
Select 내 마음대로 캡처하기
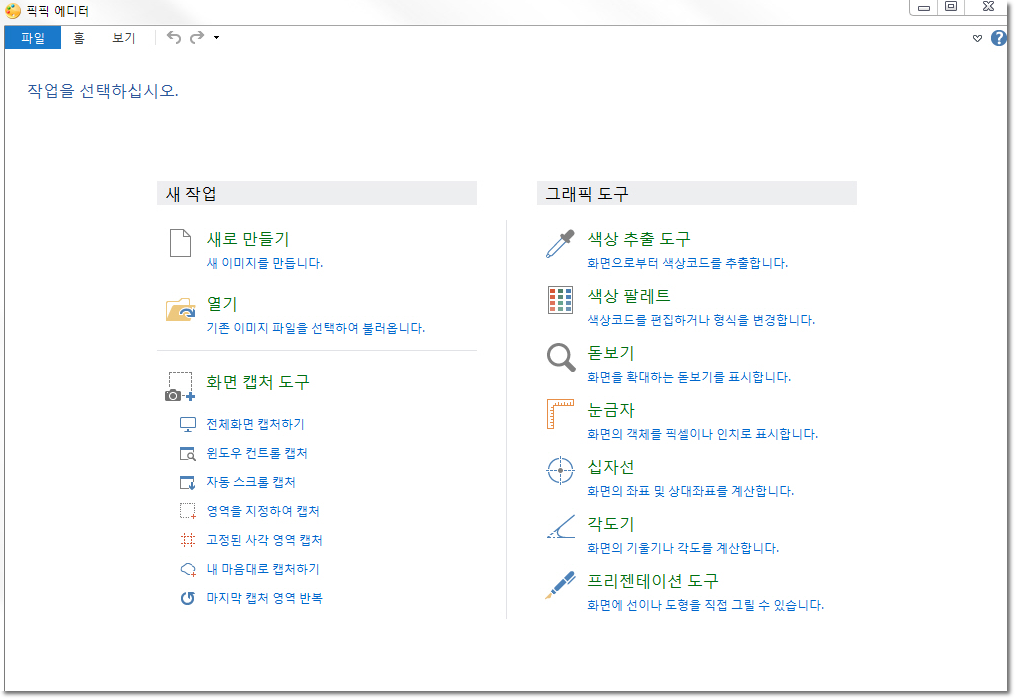pos(263,569)
